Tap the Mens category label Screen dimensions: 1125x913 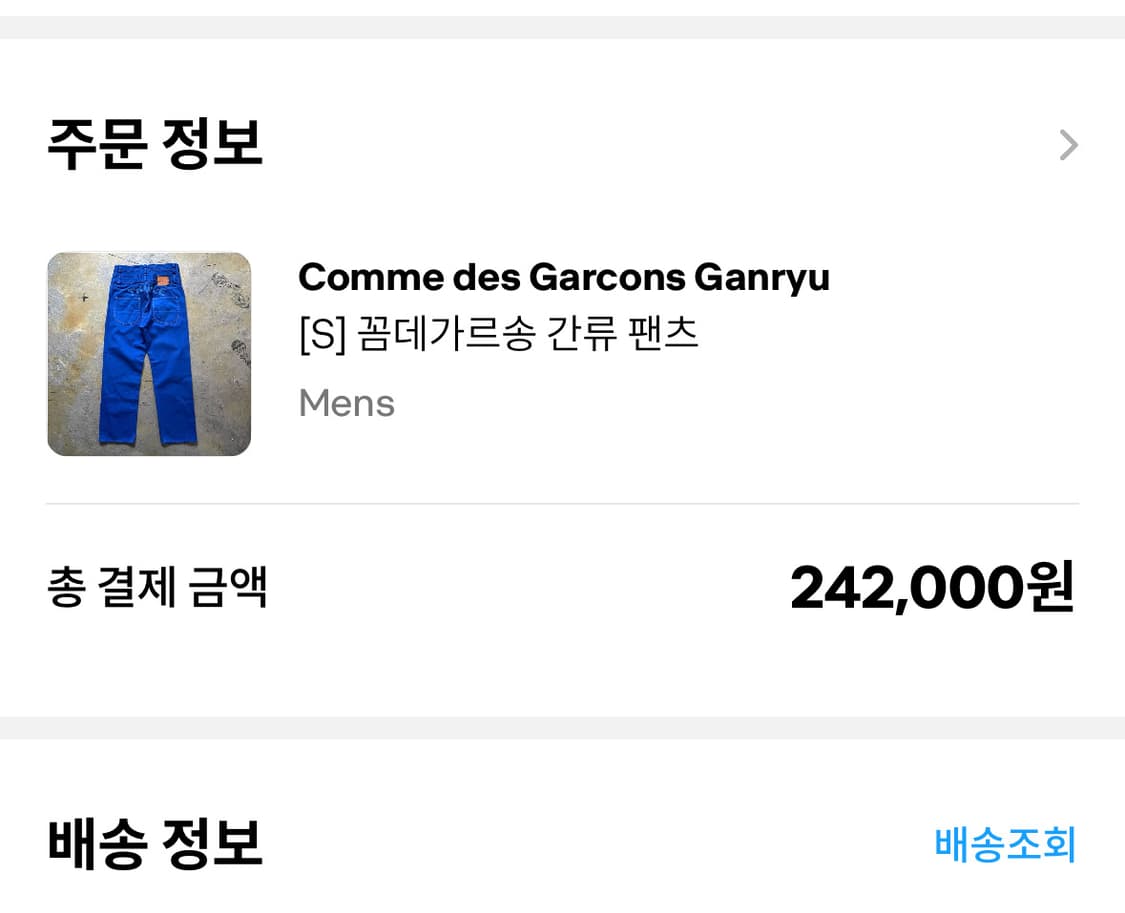pos(346,404)
